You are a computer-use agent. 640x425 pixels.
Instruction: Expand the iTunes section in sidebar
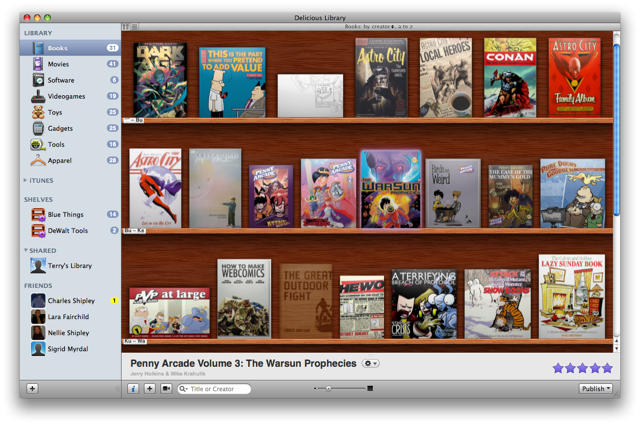click(26, 181)
